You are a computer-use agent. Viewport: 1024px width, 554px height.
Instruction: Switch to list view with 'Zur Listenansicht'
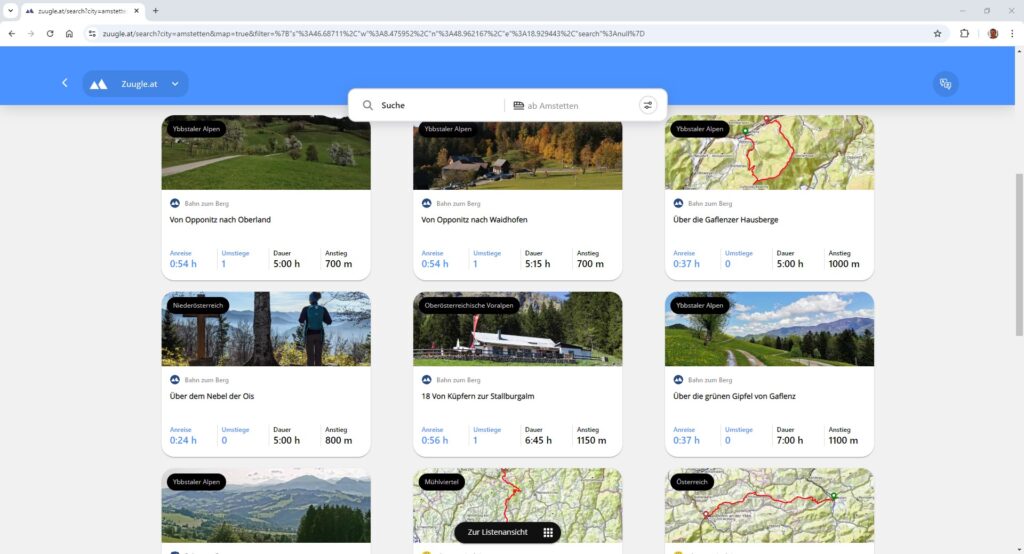tap(507, 532)
